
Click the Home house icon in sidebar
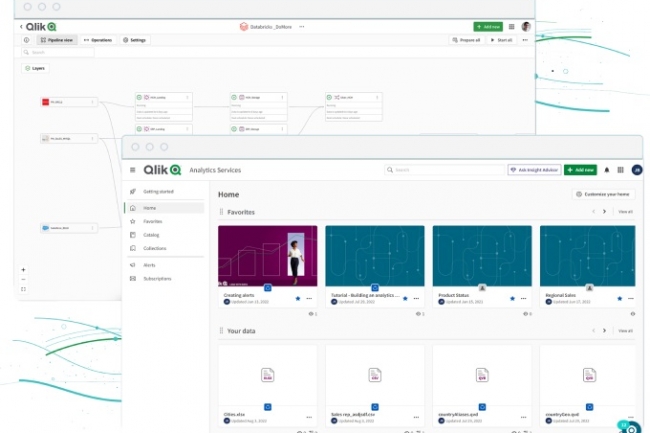pos(133,208)
